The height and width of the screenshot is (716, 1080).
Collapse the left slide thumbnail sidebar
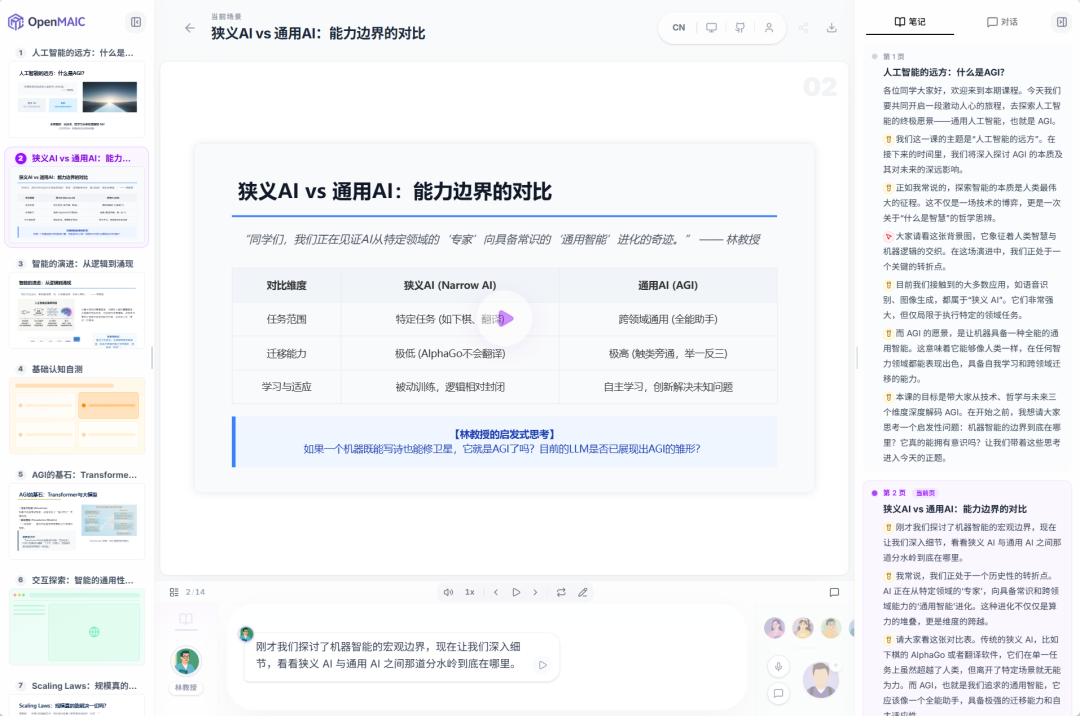135,22
